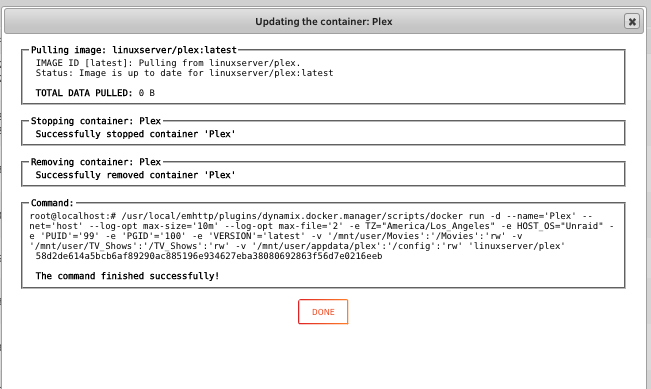Screen dimensions: 651x389
Task: Click 'The command finished successfully!' message
Action: [127, 276]
